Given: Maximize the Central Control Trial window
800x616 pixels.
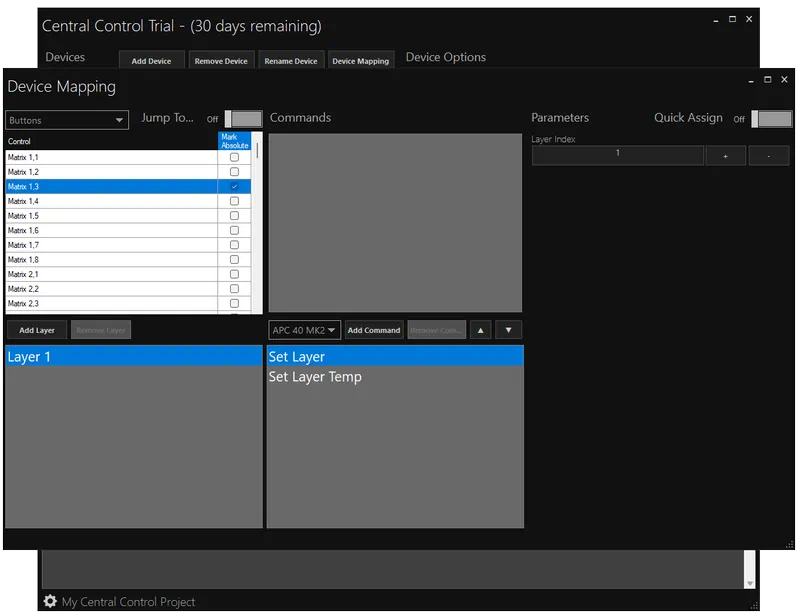Looking at the screenshot, I should click(x=732, y=19).
